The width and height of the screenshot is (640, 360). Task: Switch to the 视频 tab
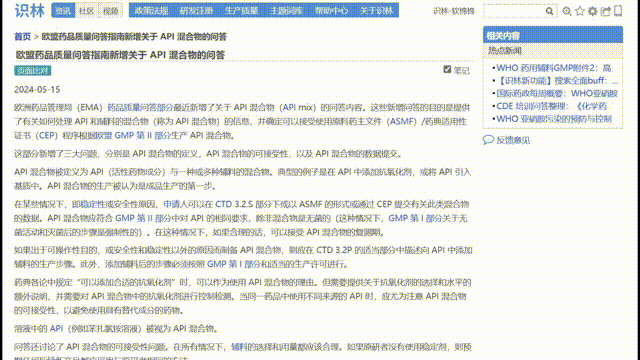(111, 11)
